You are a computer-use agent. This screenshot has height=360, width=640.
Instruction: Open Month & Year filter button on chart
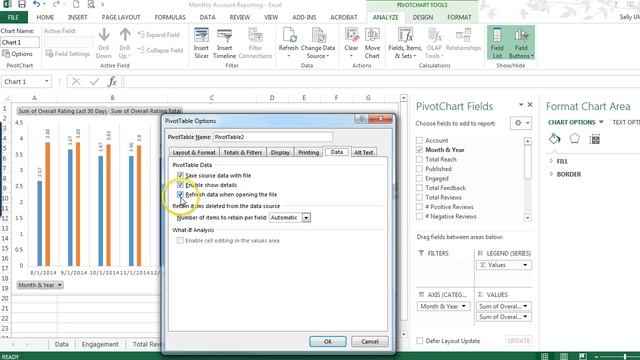pos(40,285)
